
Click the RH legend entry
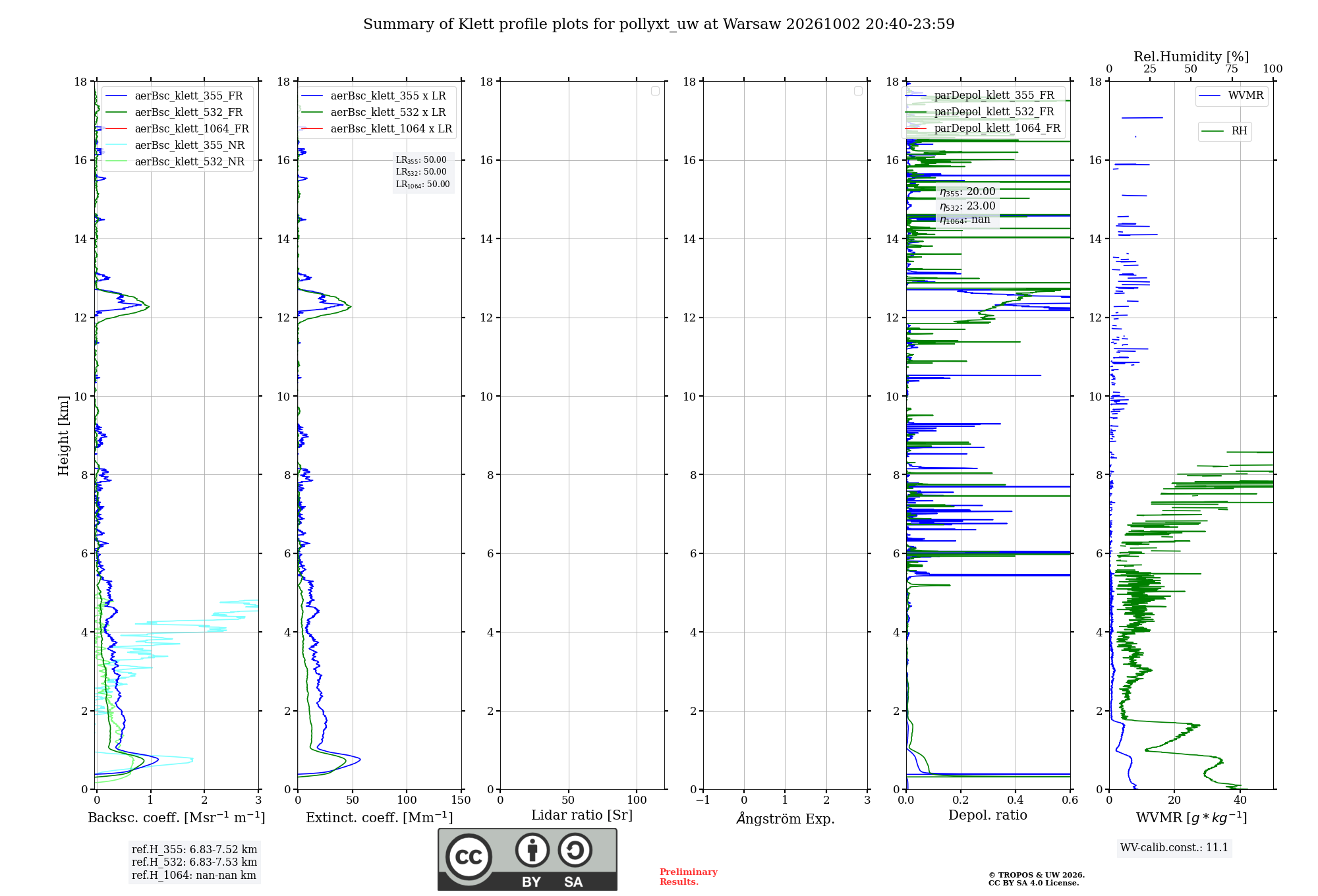point(1224,131)
